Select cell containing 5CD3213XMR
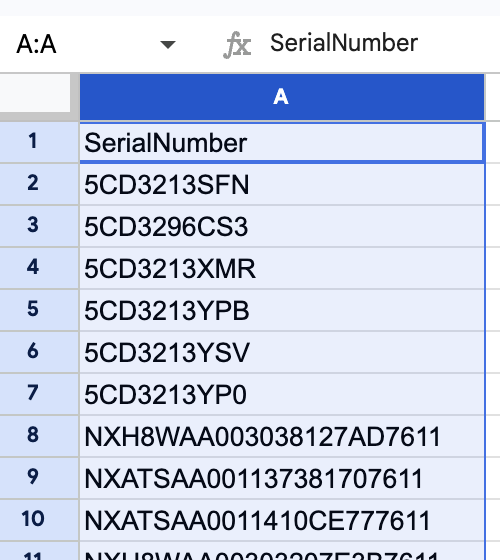Image resolution: width=500 pixels, height=560 pixels. 282,268
